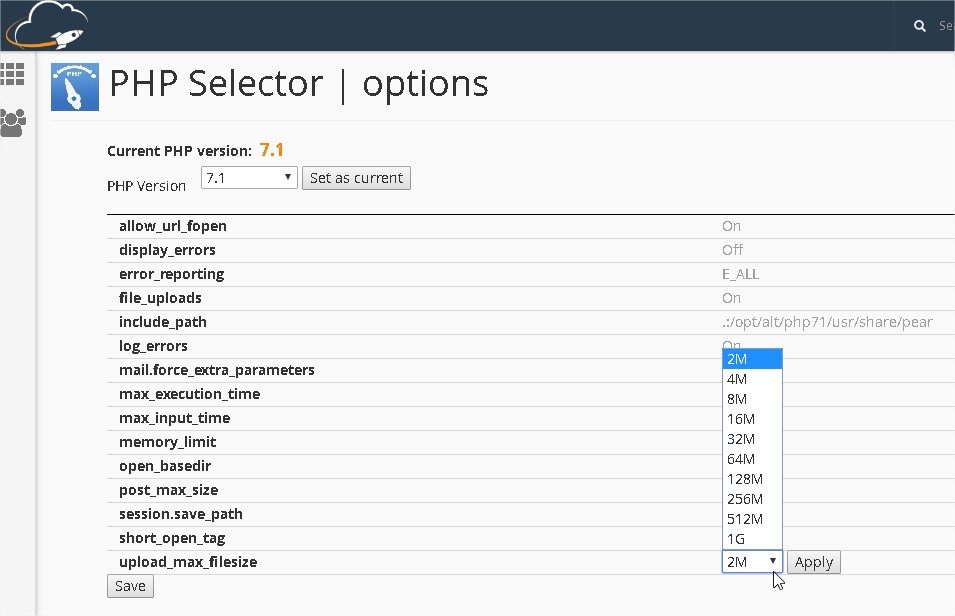Choose 64M from the size list

[741, 459]
